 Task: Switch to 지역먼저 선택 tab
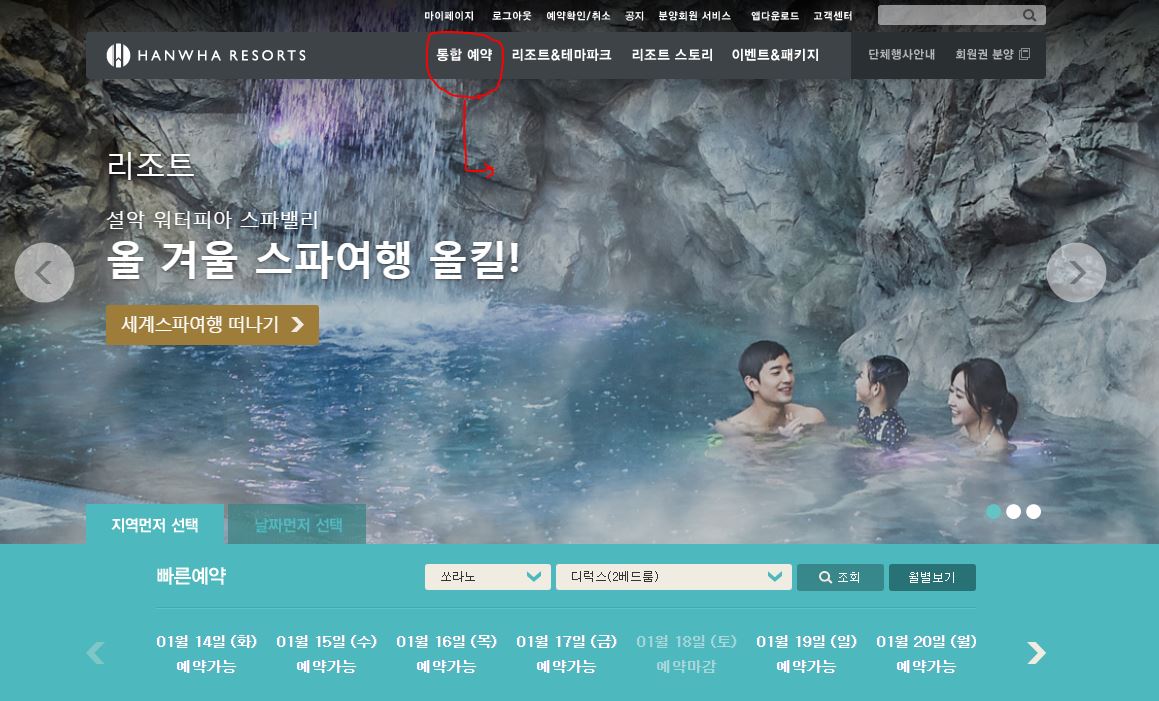tap(154, 524)
